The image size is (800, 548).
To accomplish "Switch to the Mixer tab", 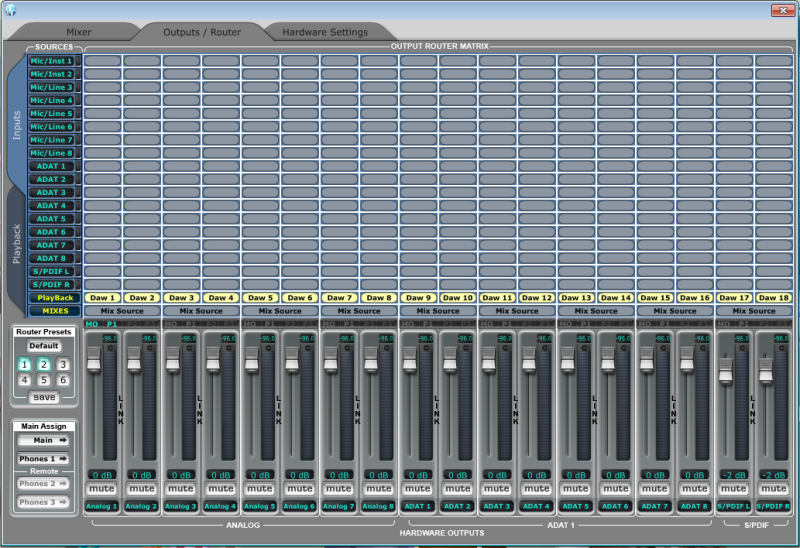I will point(79,32).
